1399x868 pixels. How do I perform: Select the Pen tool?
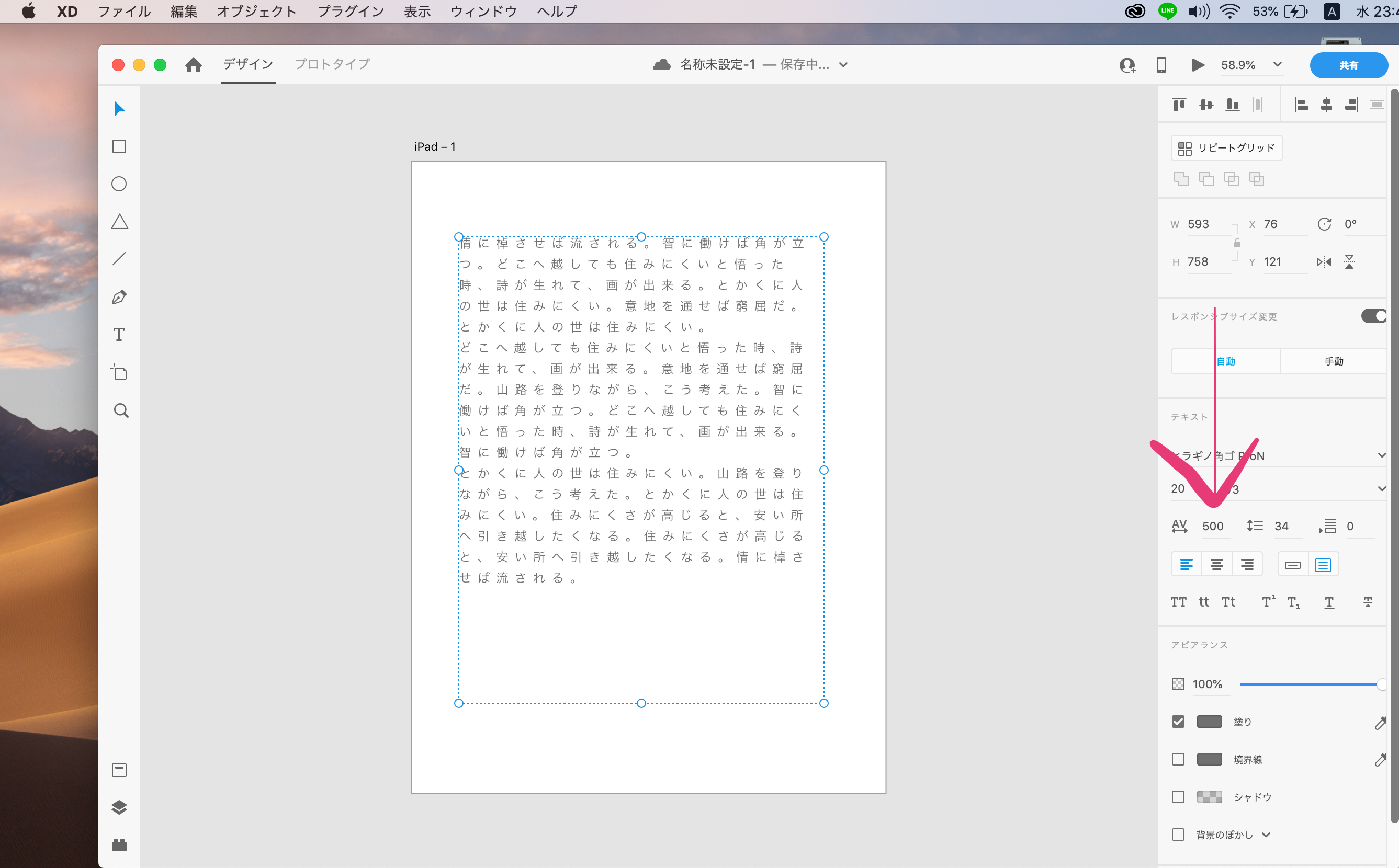point(119,298)
